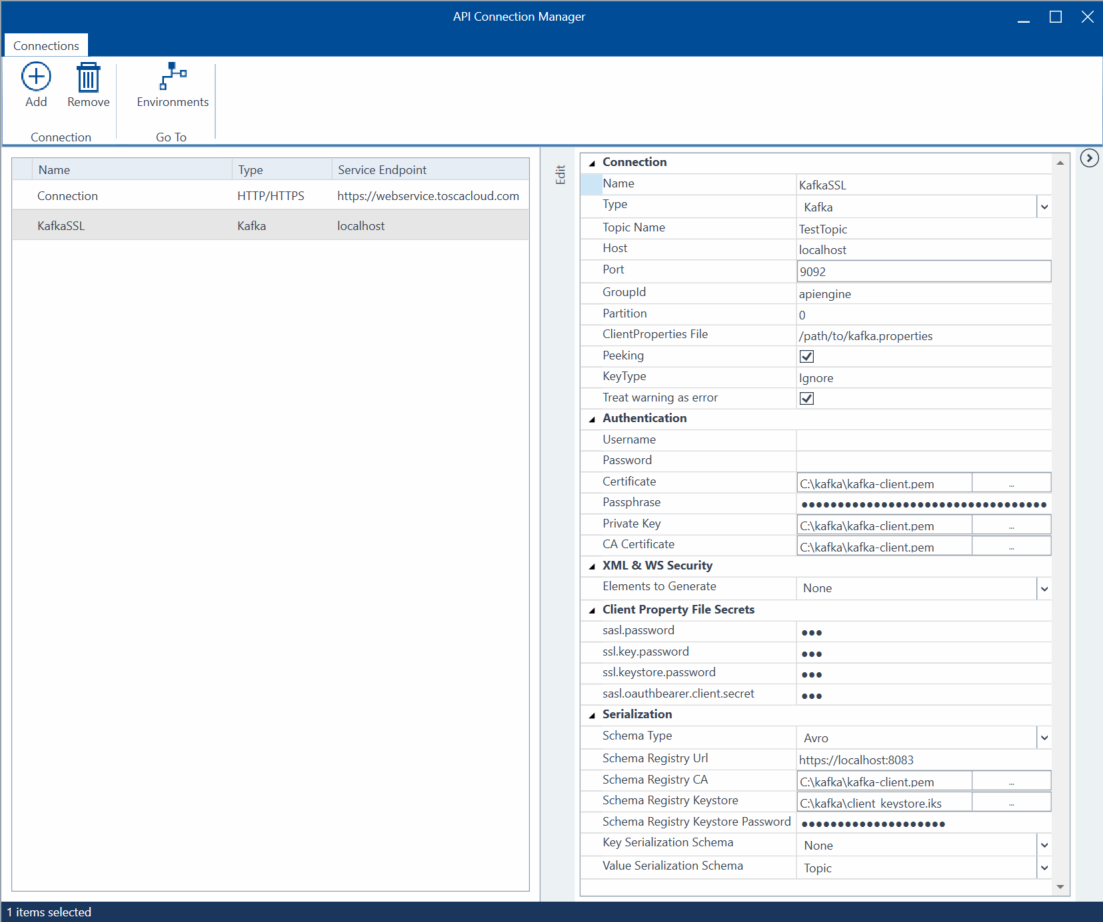This screenshot has width=1103, height=922.
Task: Browse for Schema Registry Keystore file
Action: pos(1011,803)
